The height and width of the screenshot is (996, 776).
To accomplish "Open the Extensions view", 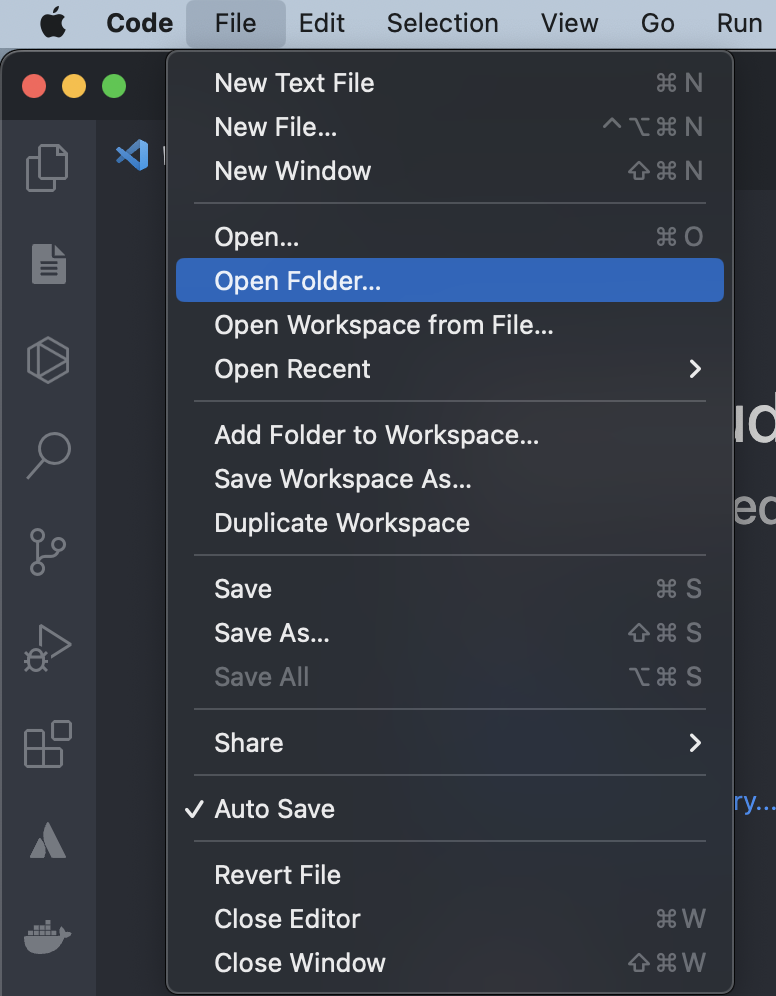I will [47, 745].
